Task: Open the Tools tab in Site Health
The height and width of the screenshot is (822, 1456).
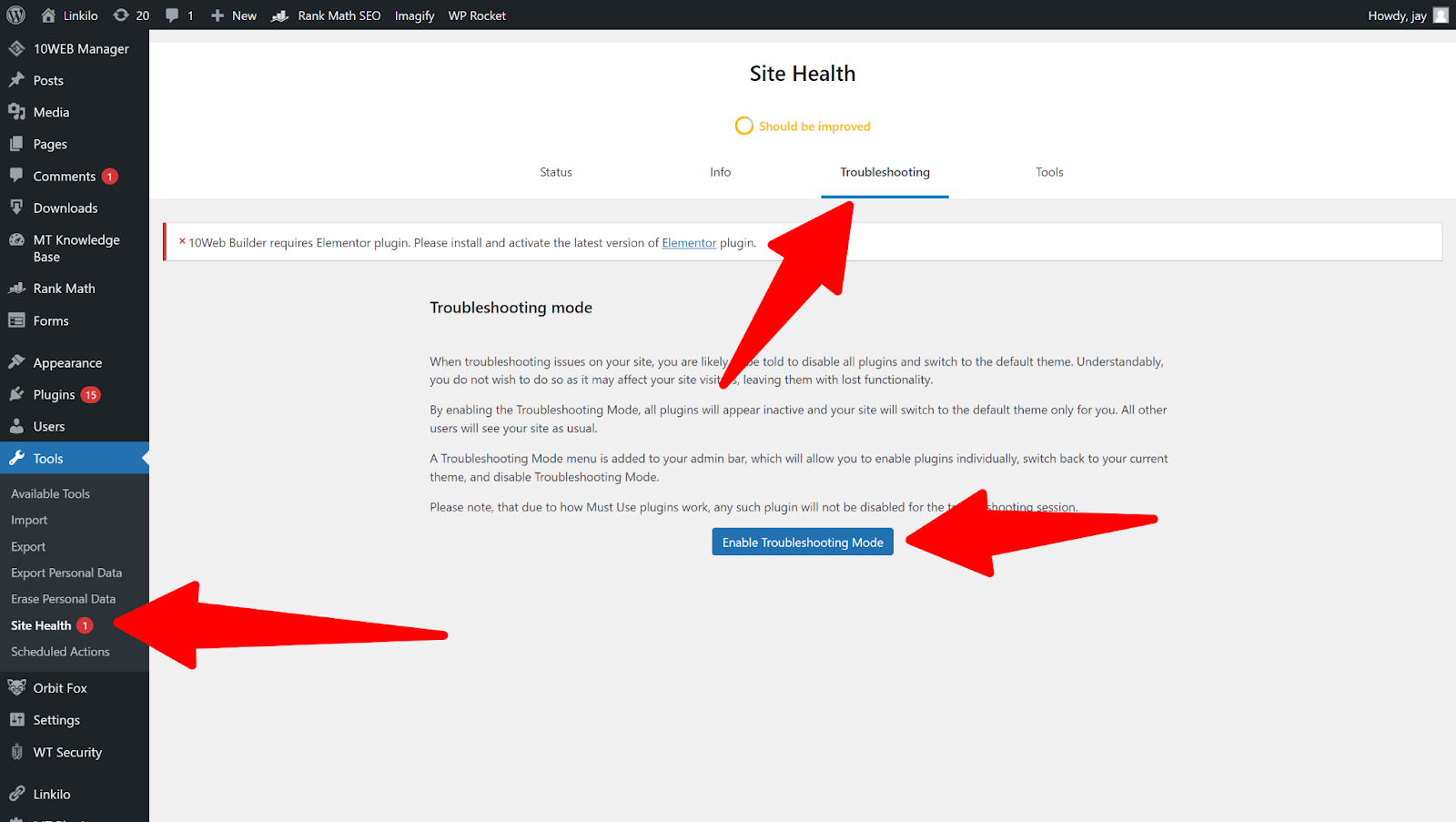Action: point(1049,172)
